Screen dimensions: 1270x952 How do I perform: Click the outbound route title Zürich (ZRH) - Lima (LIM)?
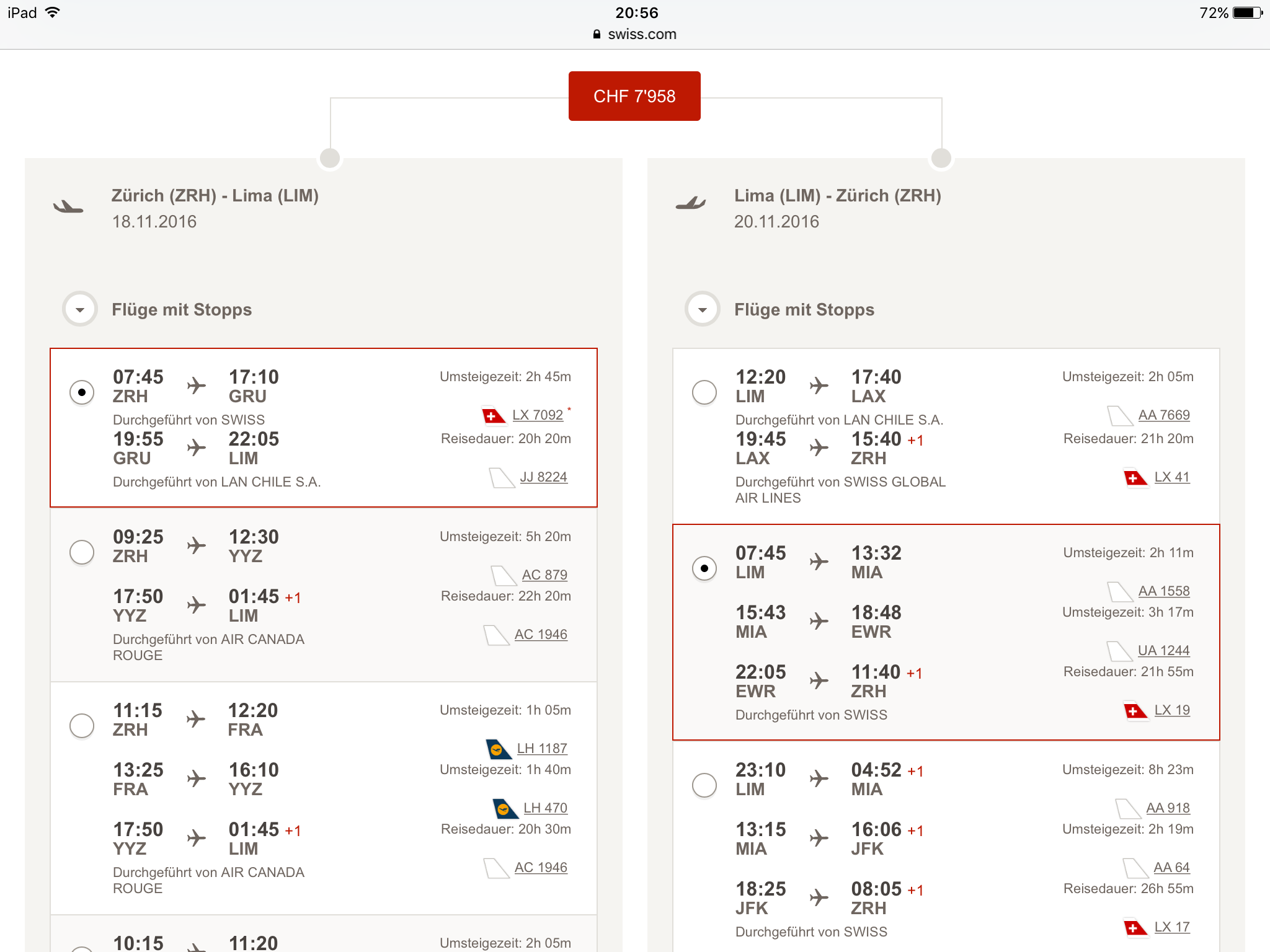tap(215, 196)
